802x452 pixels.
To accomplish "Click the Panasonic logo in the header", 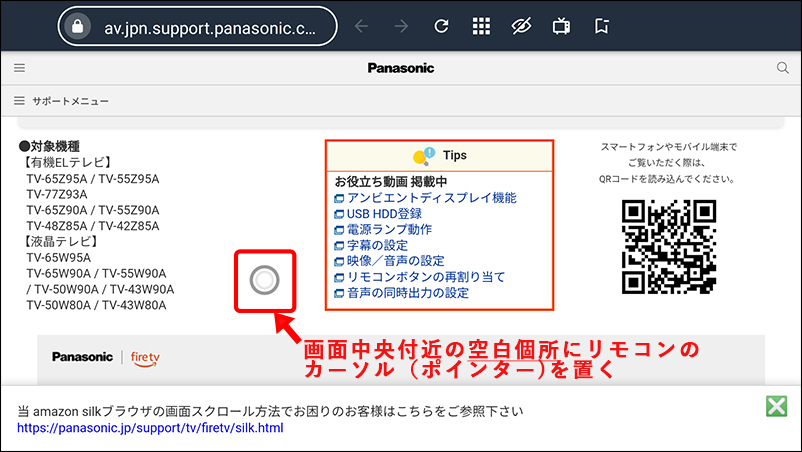I will [x=400, y=68].
